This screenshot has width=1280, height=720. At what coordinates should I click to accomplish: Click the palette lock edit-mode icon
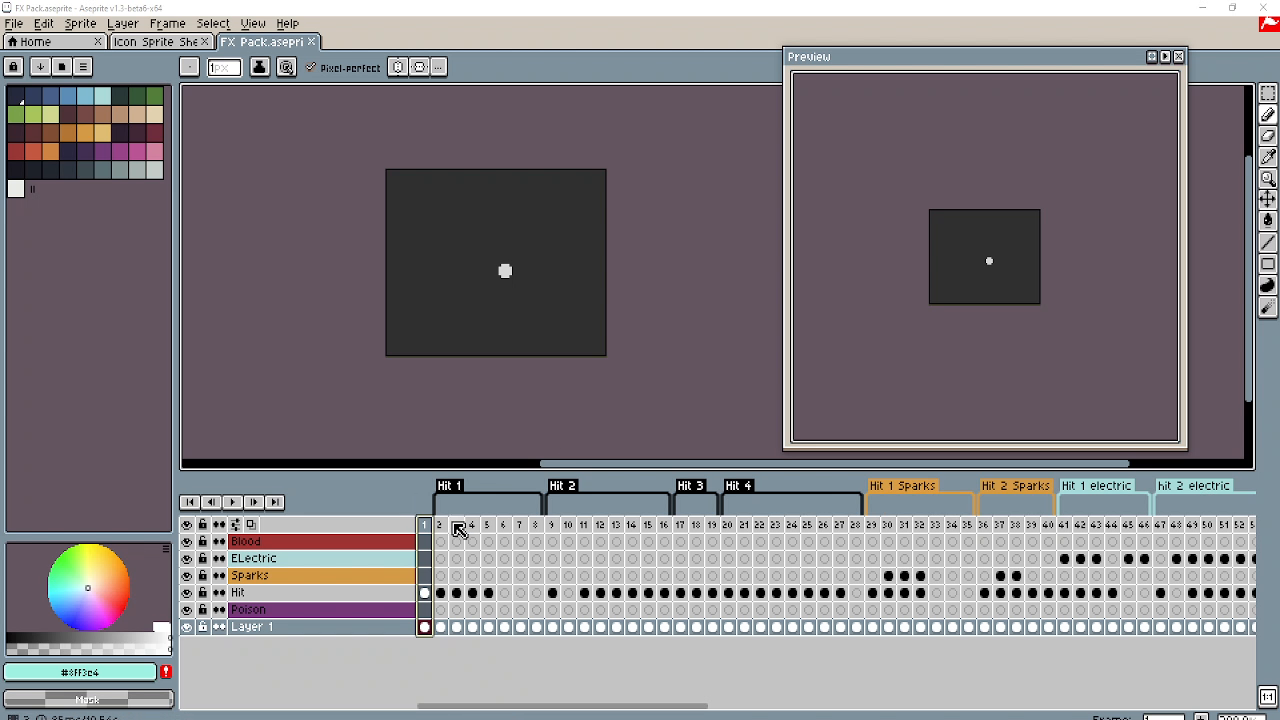click(x=14, y=67)
